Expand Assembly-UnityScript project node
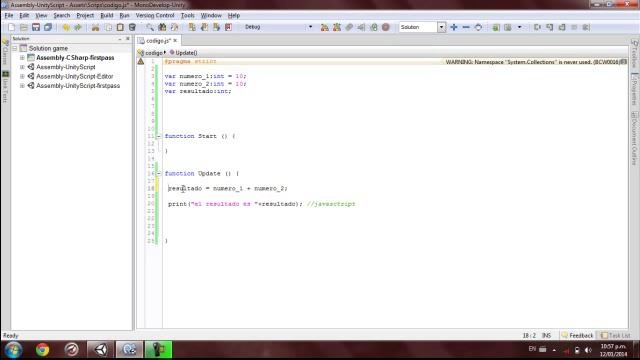Image resolution: width=640 pixels, height=360 pixels. (22, 67)
